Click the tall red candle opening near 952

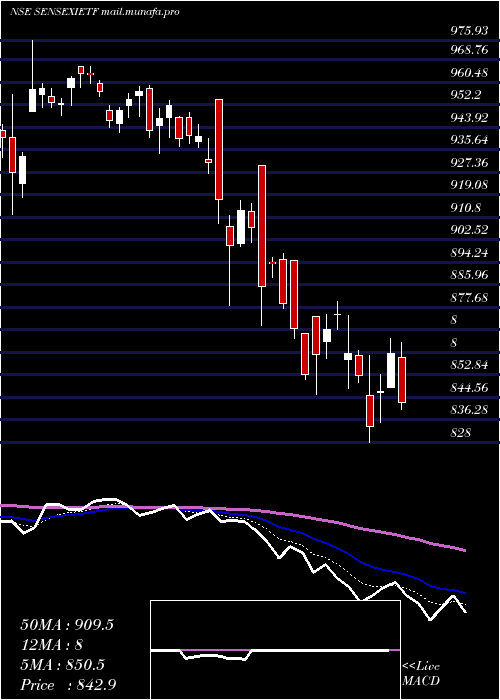219,149
